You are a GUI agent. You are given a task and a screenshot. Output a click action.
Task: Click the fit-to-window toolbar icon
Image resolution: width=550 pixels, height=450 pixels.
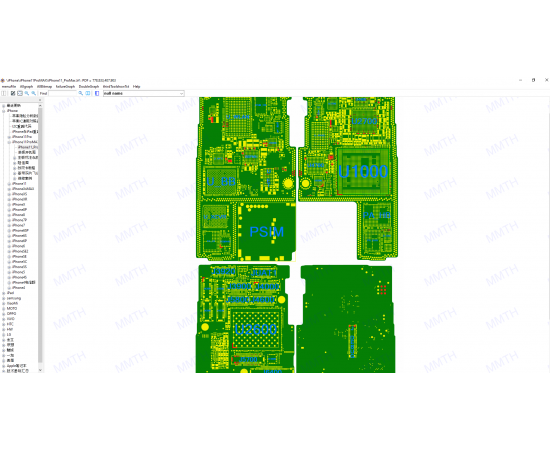tap(20, 93)
